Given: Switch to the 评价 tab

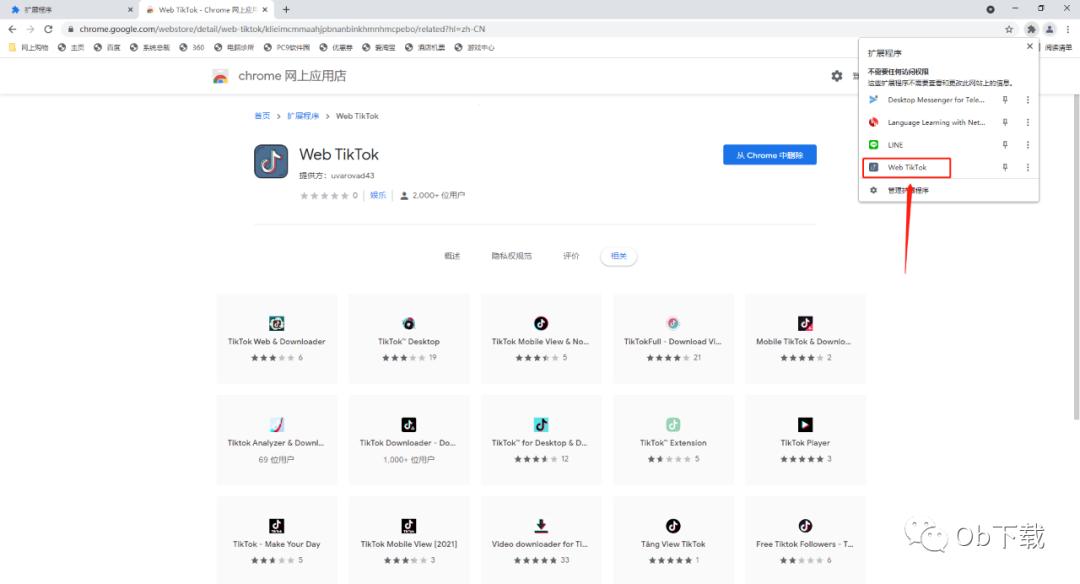Looking at the screenshot, I should click(572, 255).
